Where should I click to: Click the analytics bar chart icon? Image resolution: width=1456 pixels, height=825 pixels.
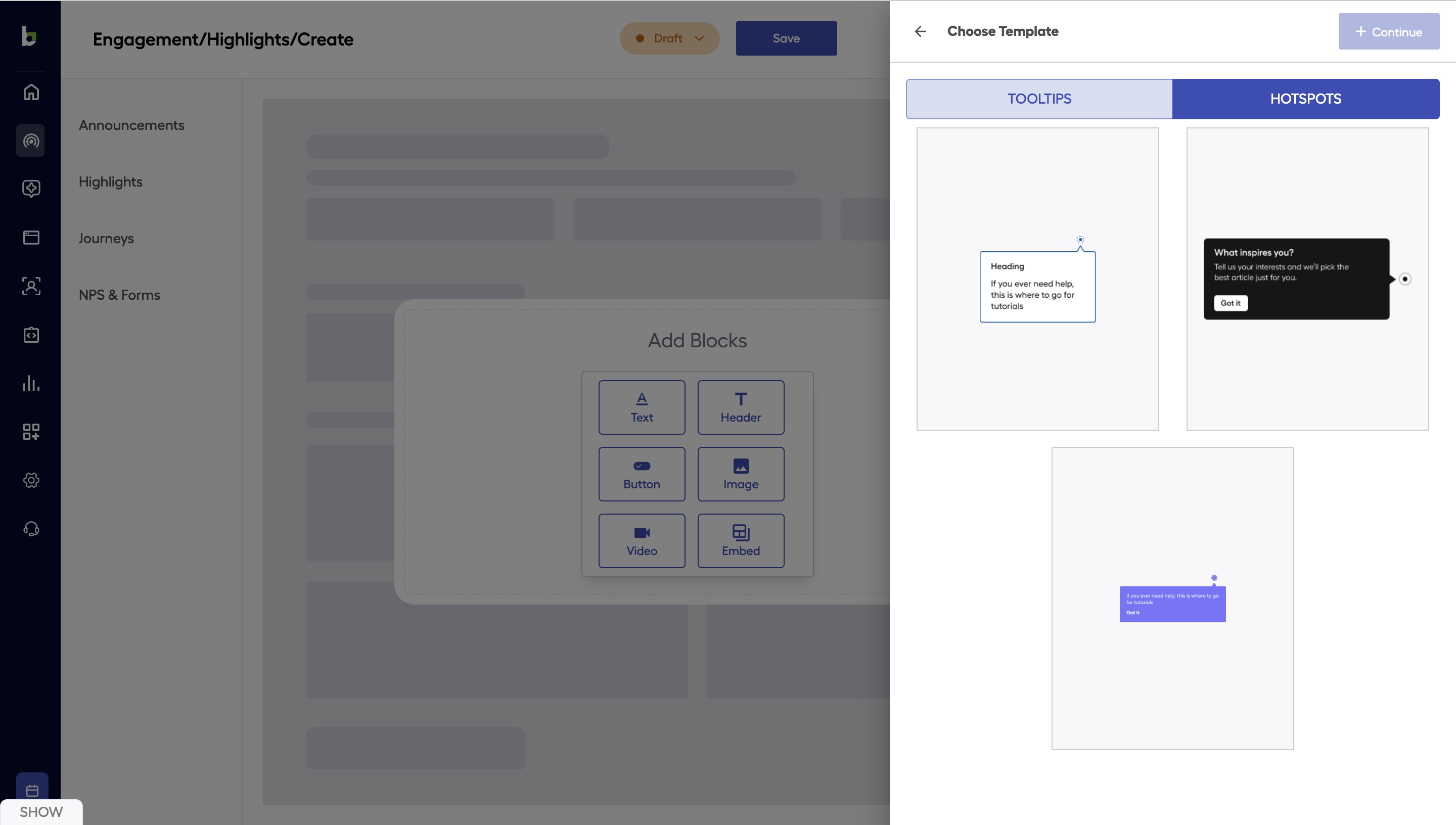tap(31, 384)
